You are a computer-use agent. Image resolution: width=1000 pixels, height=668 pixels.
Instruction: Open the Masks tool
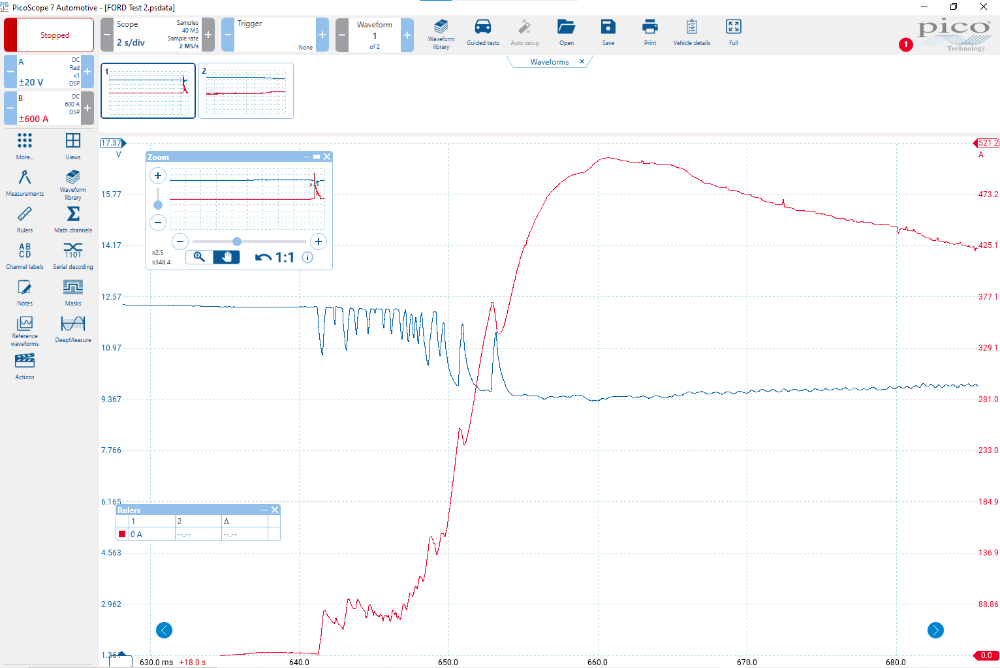click(73, 291)
